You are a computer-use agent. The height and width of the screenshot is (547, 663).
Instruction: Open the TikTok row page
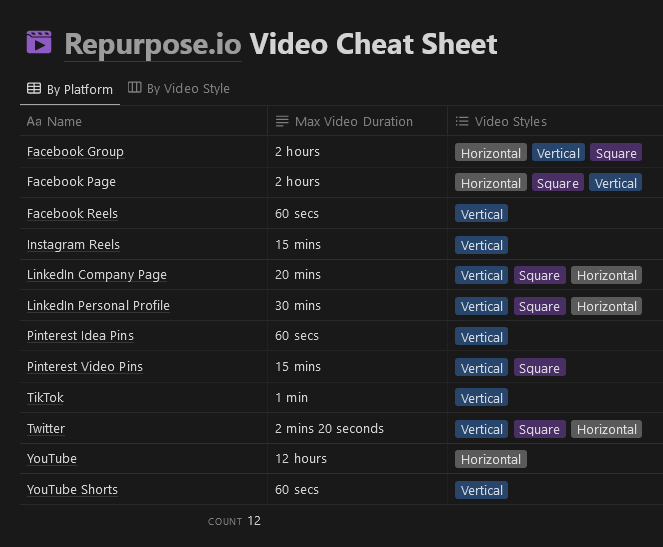click(45, 397)
